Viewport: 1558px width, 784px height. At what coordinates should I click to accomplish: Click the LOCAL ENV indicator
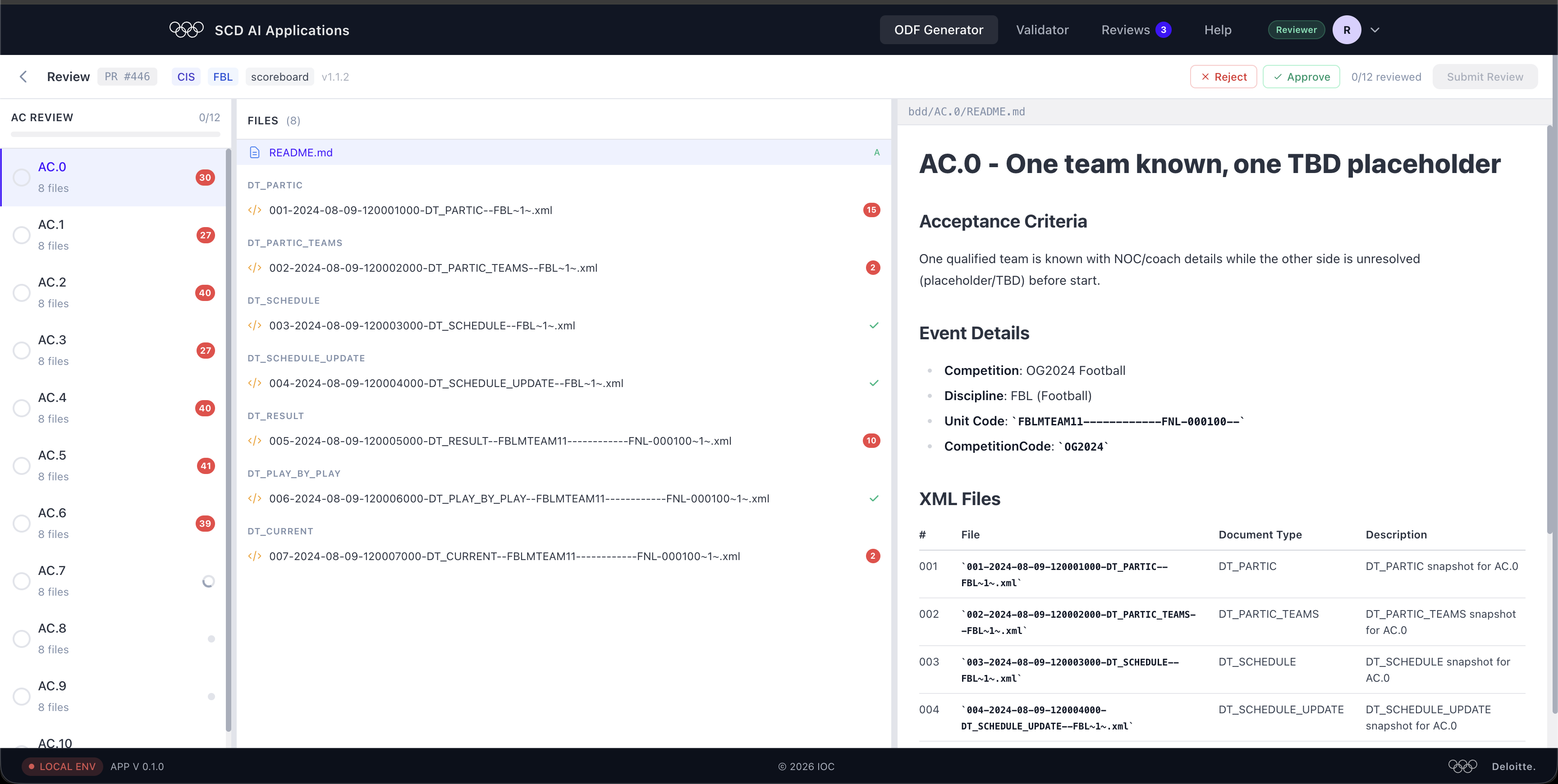click(62, 766)
